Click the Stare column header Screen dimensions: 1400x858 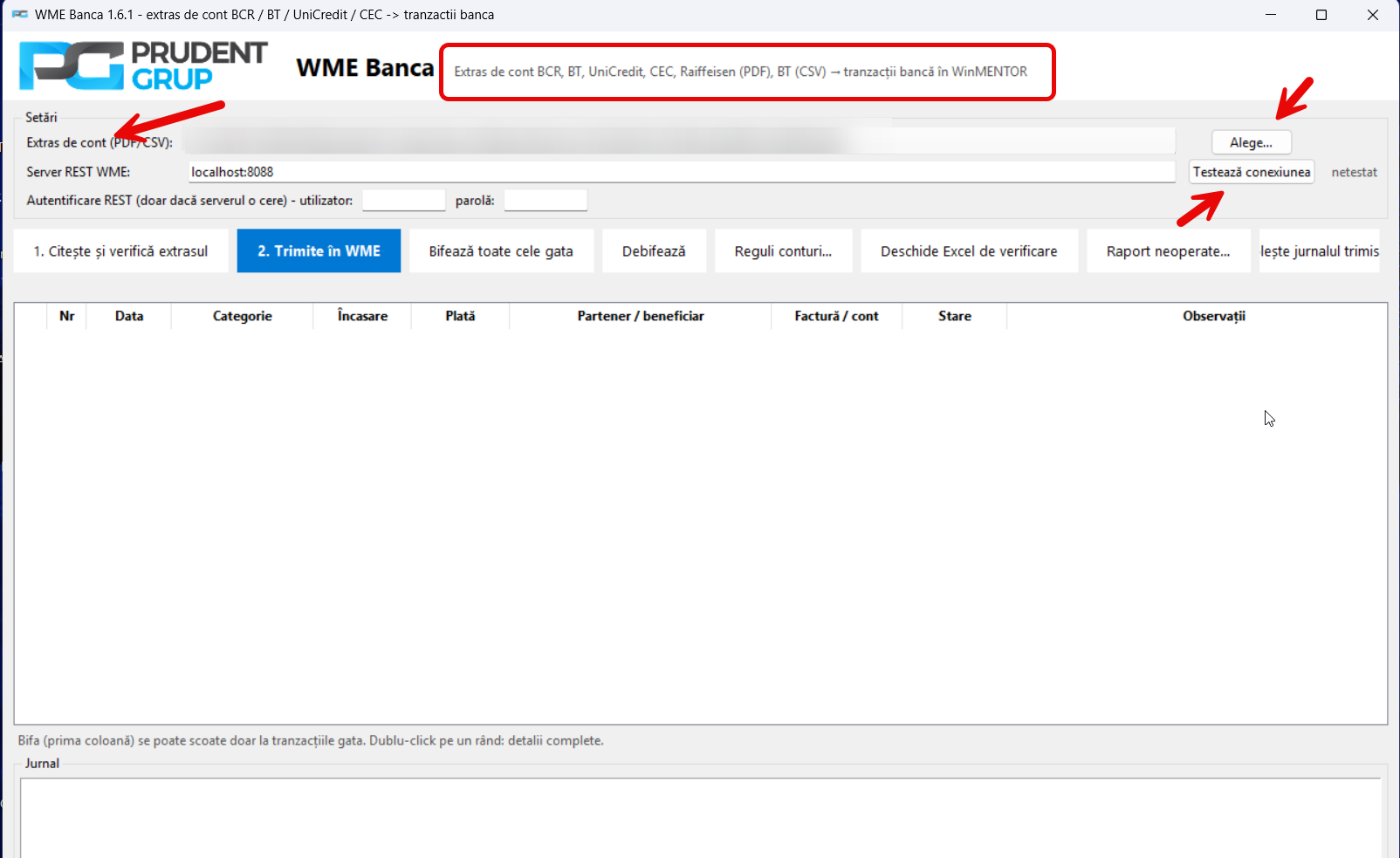click(954, 316)
